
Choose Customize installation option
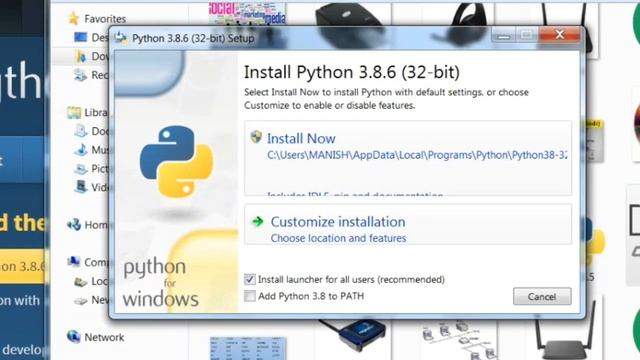coord(408,224)
